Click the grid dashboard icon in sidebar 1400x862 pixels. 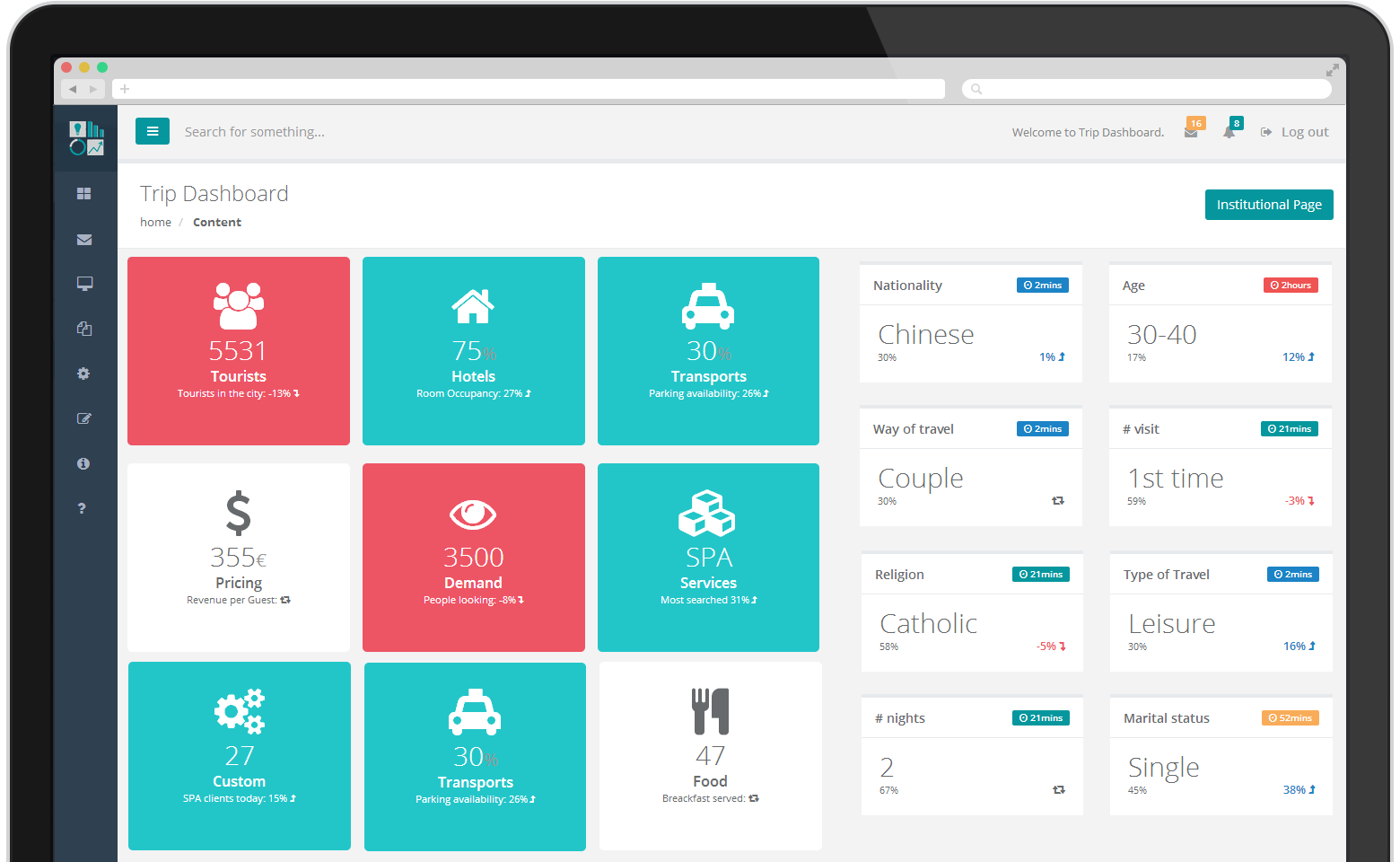point(84,194)
